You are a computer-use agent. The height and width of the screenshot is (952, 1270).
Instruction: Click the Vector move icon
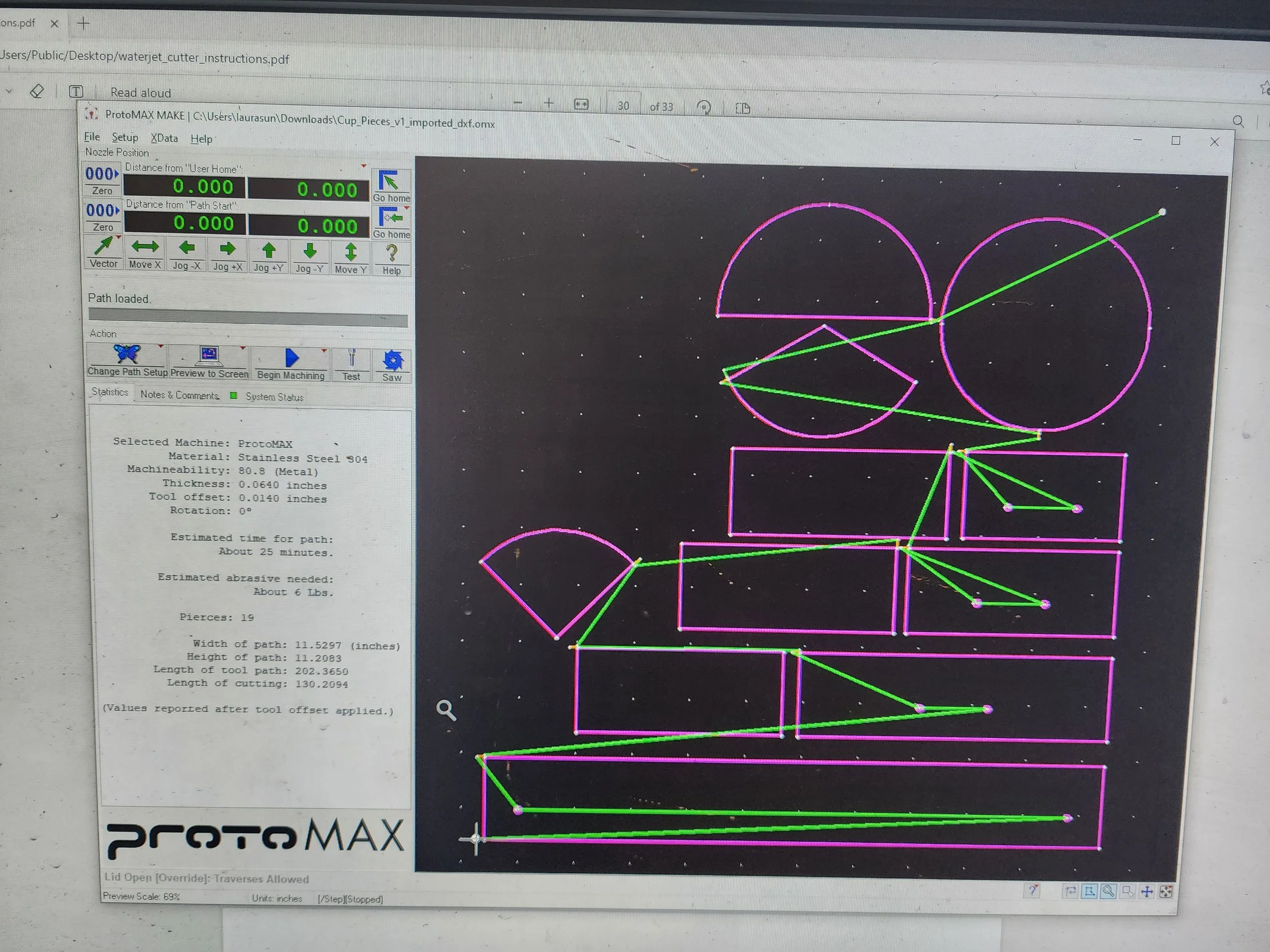(x=103, y=252)
